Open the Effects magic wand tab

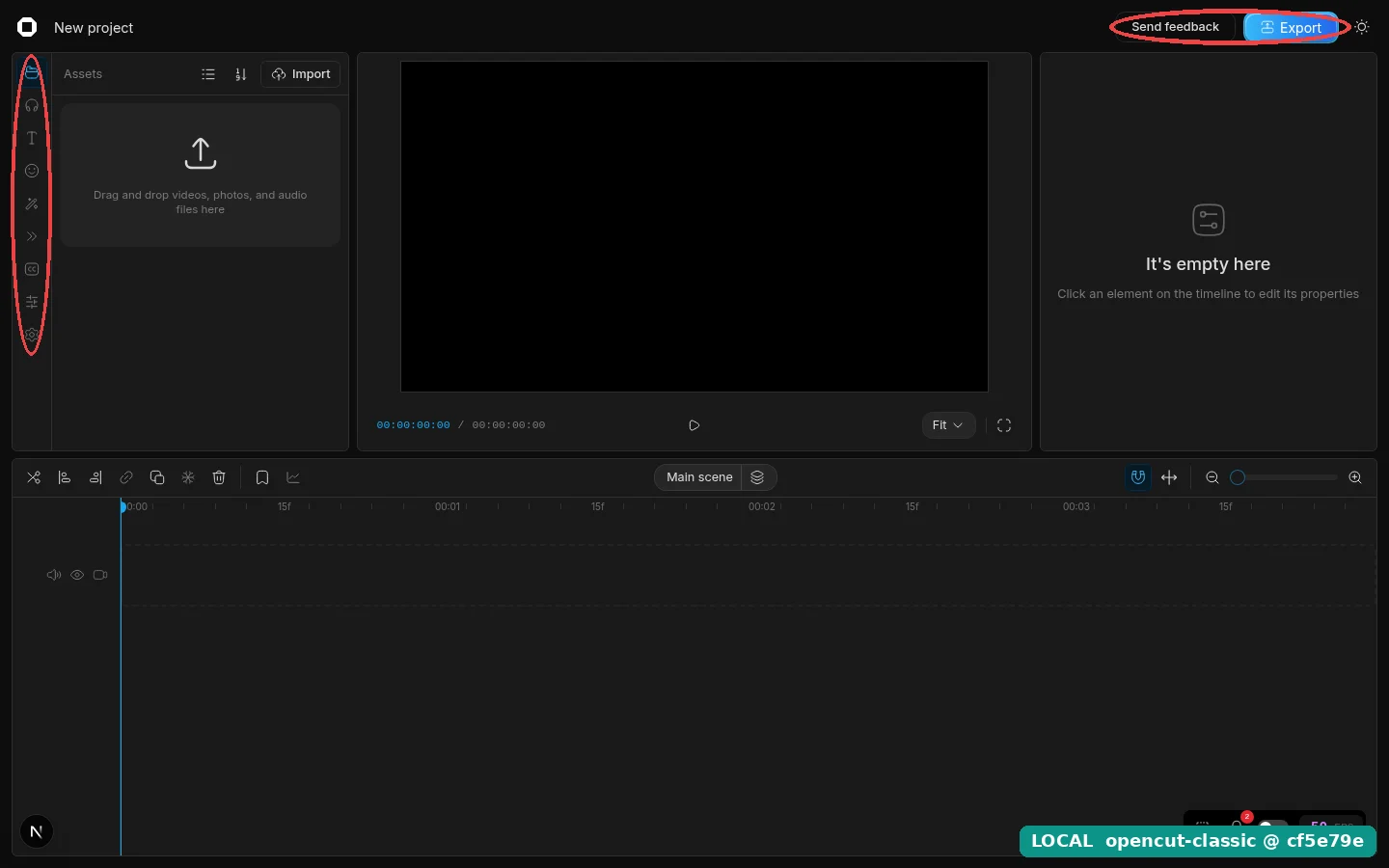click(32, 203)
